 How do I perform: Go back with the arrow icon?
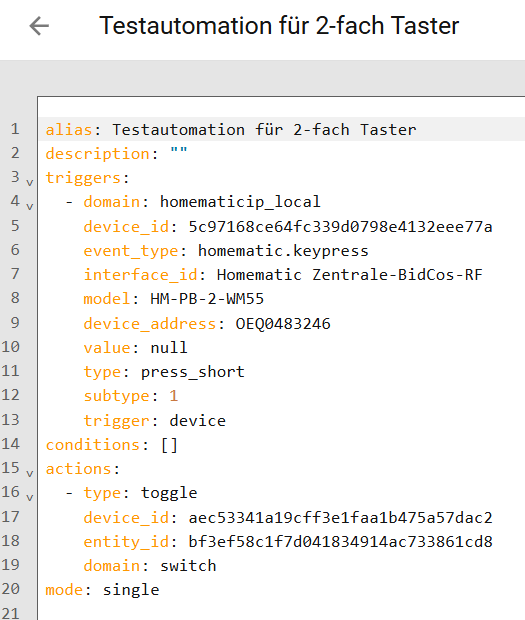point(39,26)
